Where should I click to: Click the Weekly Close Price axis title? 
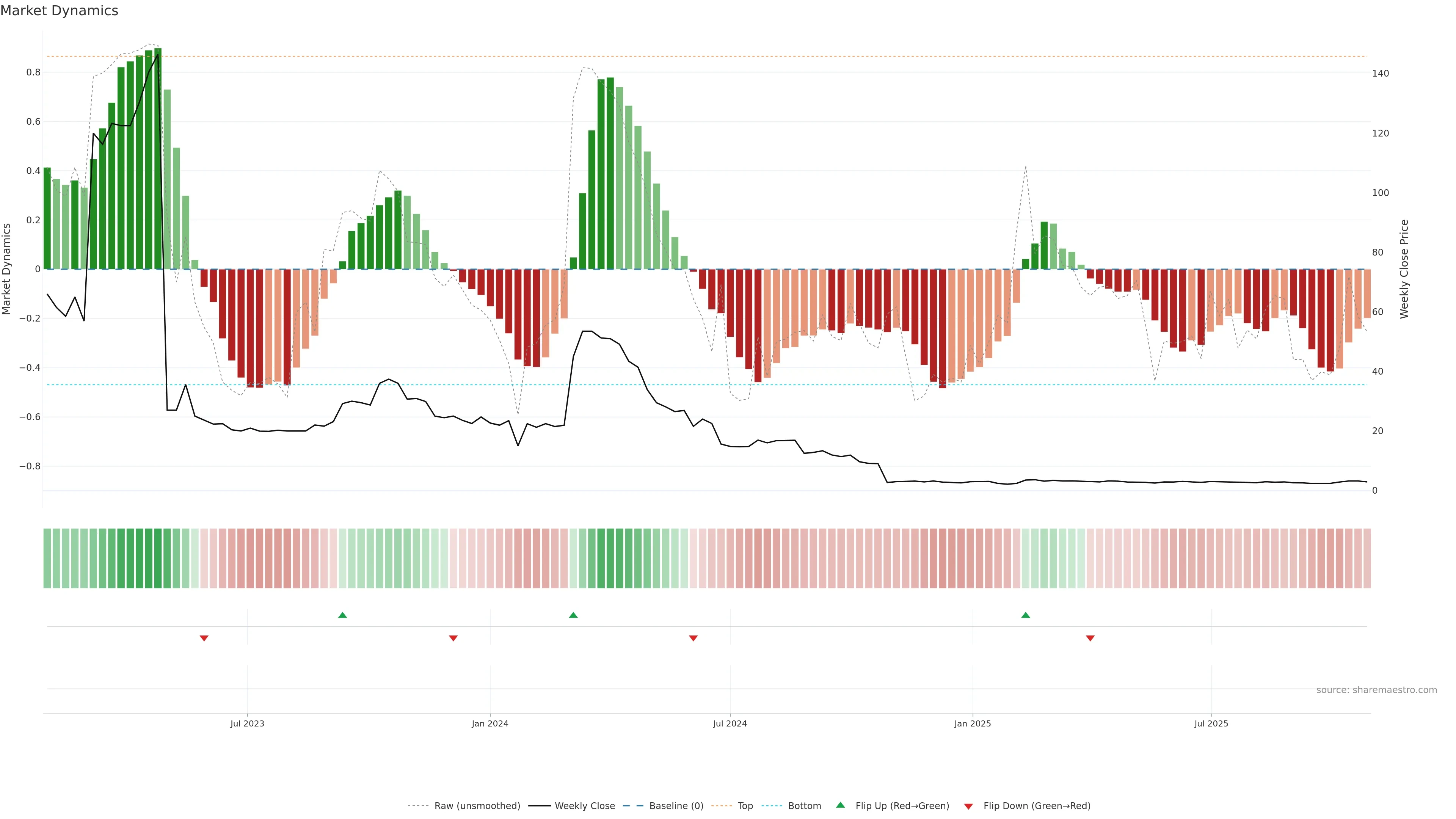point(1404,269)
